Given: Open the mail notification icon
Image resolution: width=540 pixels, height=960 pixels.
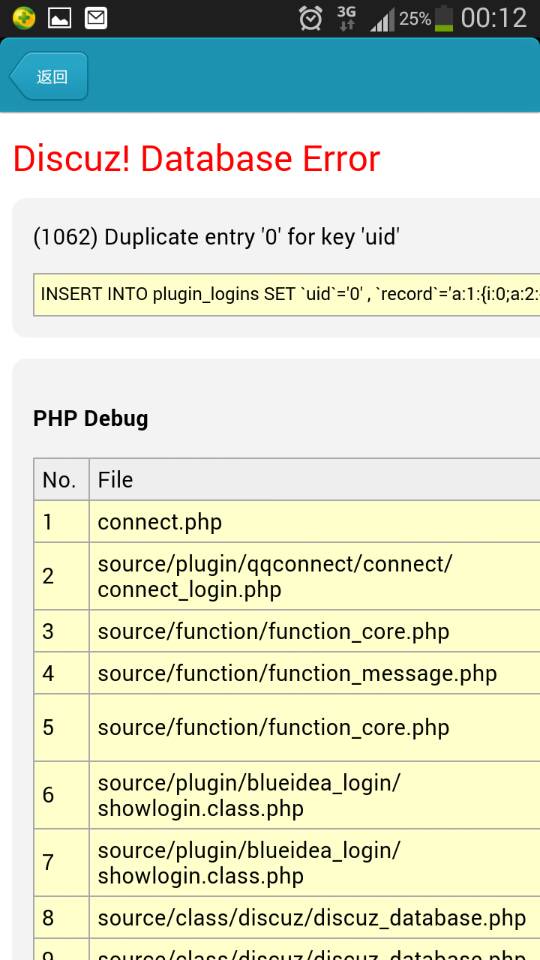Looking at the screenshot, I should tap(96, 18).
